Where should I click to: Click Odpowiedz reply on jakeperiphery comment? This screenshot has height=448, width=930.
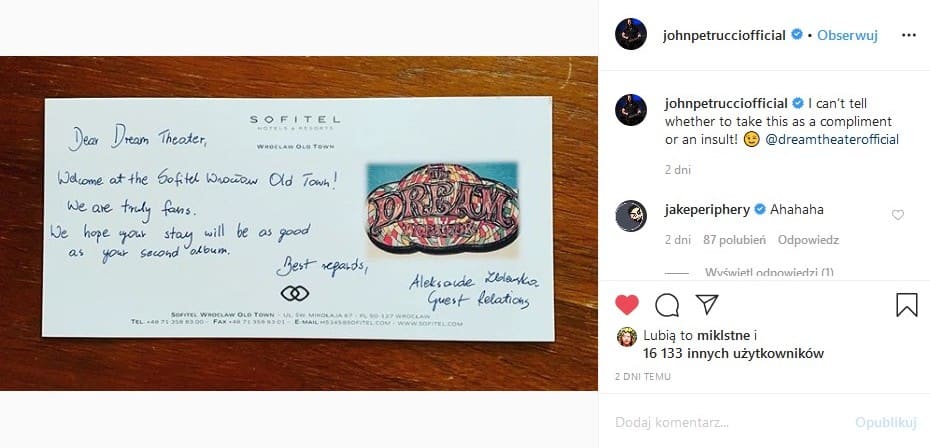[x=808, y=240]
